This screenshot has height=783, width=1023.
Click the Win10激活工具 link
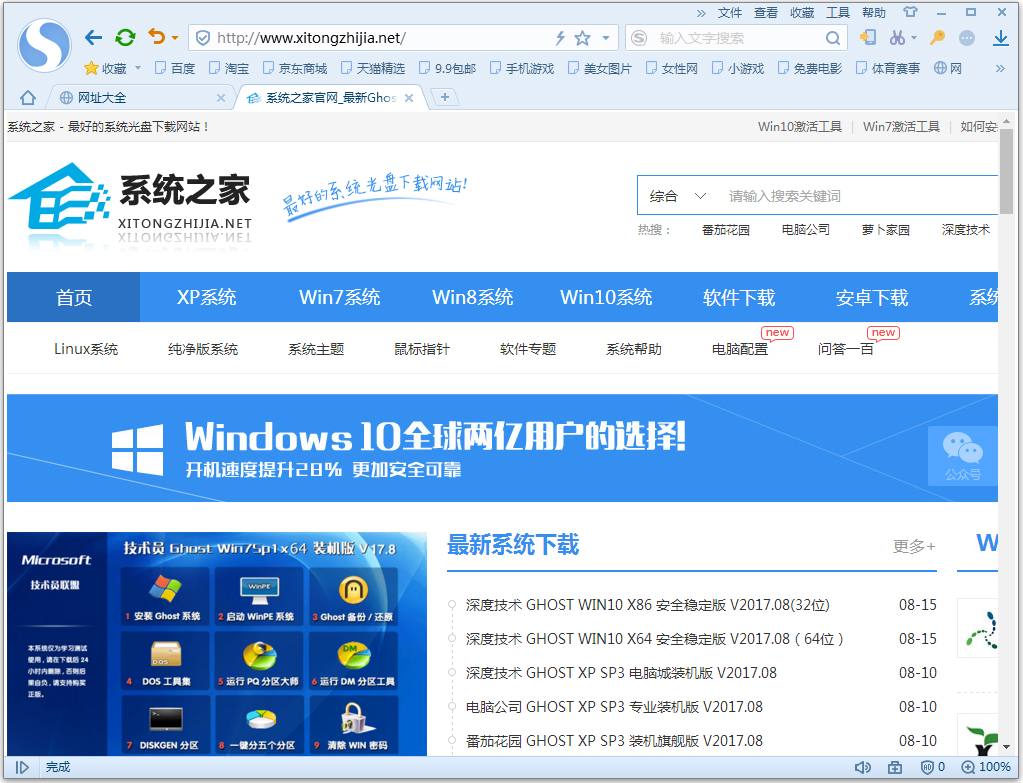(x=800, y=127)
